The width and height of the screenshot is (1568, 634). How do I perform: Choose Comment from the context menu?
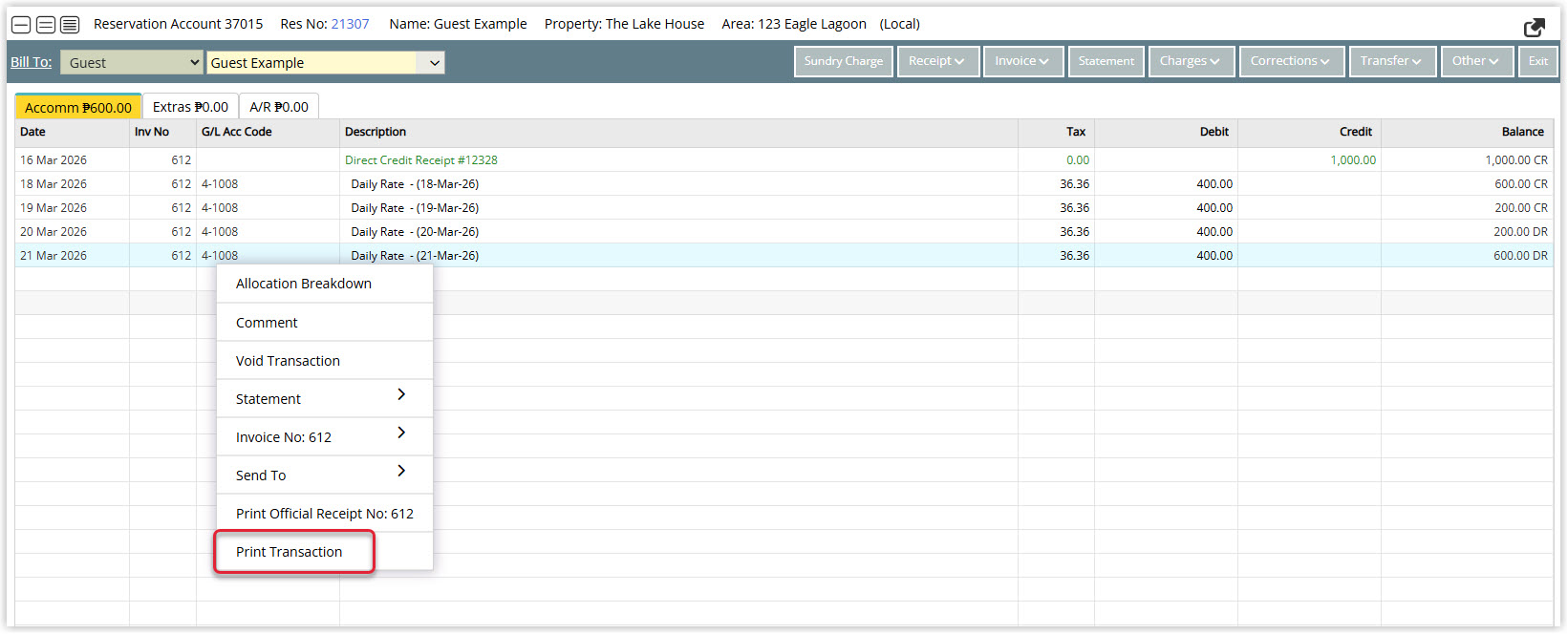tap(325, 323)
